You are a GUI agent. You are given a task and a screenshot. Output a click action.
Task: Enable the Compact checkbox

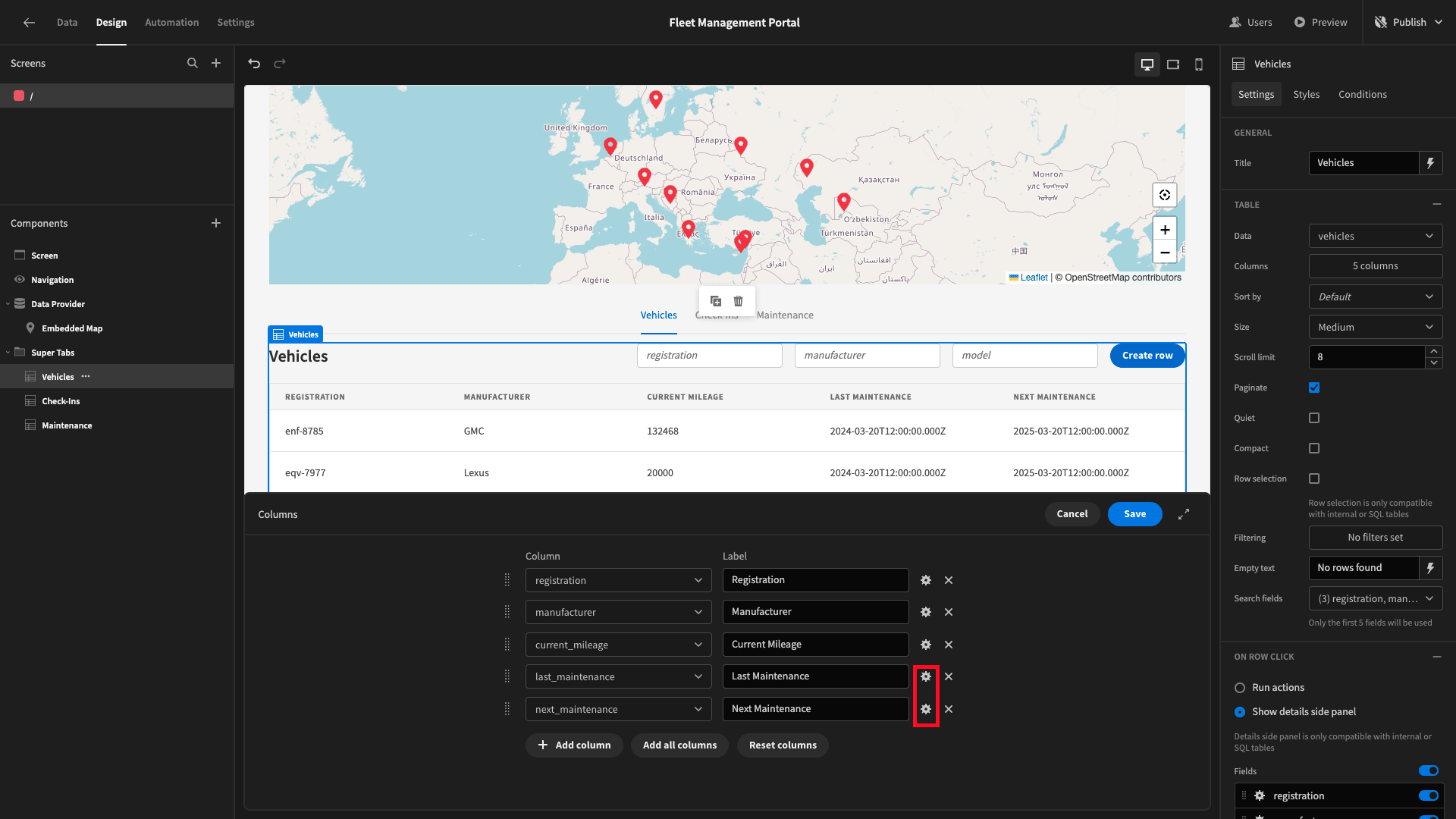[1314, 448]
